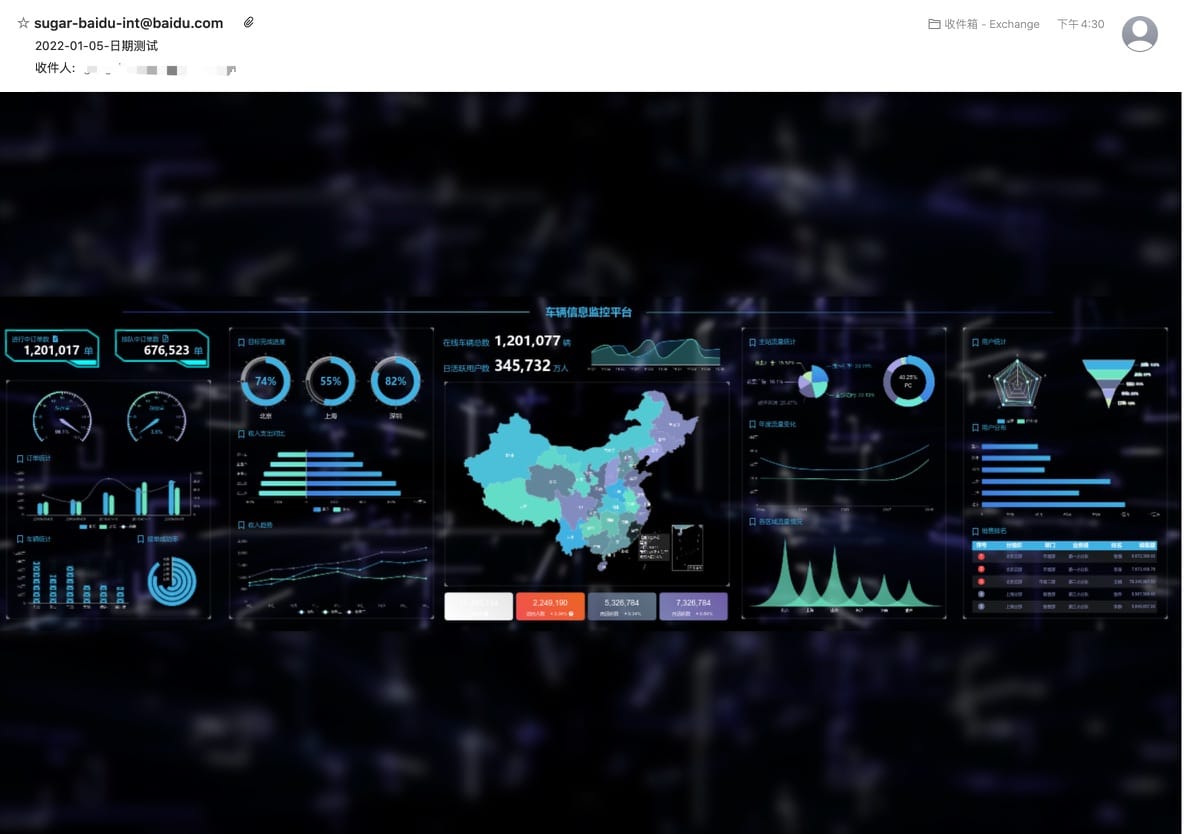Star the email from sugar-baidu-int
The image size is (1187, 834).
(23, 23)
